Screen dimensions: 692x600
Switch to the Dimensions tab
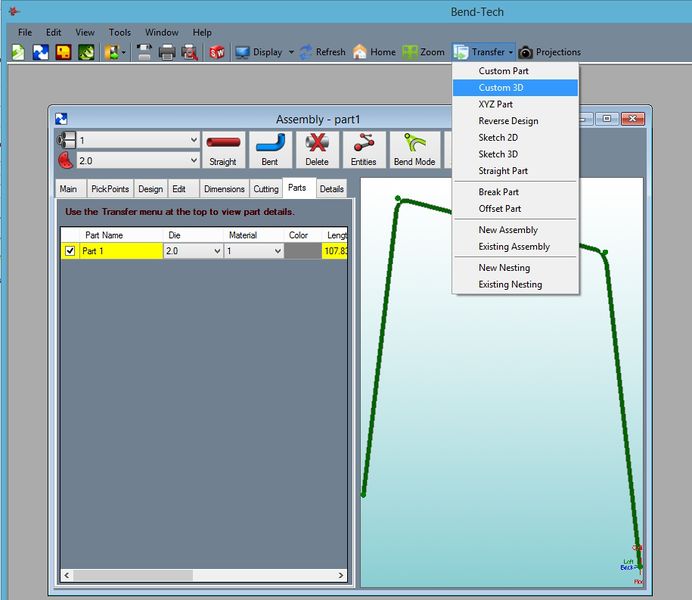click(x=224, y=189)
